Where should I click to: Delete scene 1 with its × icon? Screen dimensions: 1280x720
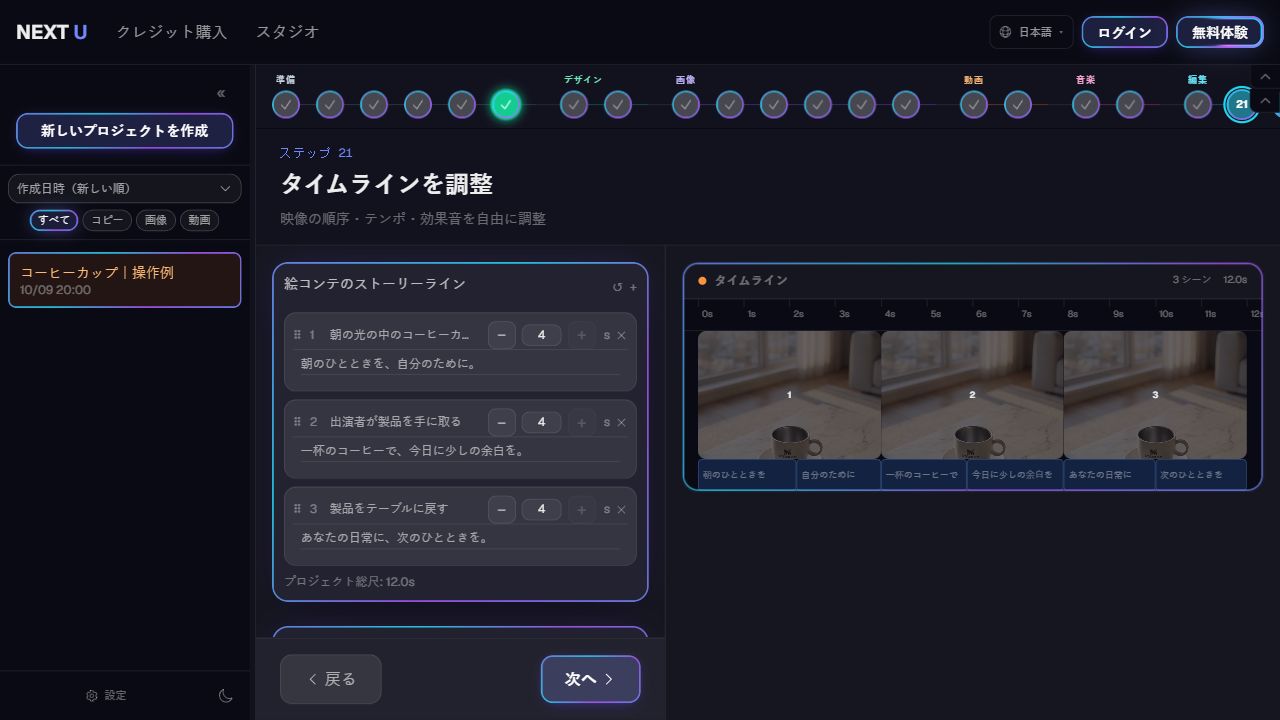[621, 335]
